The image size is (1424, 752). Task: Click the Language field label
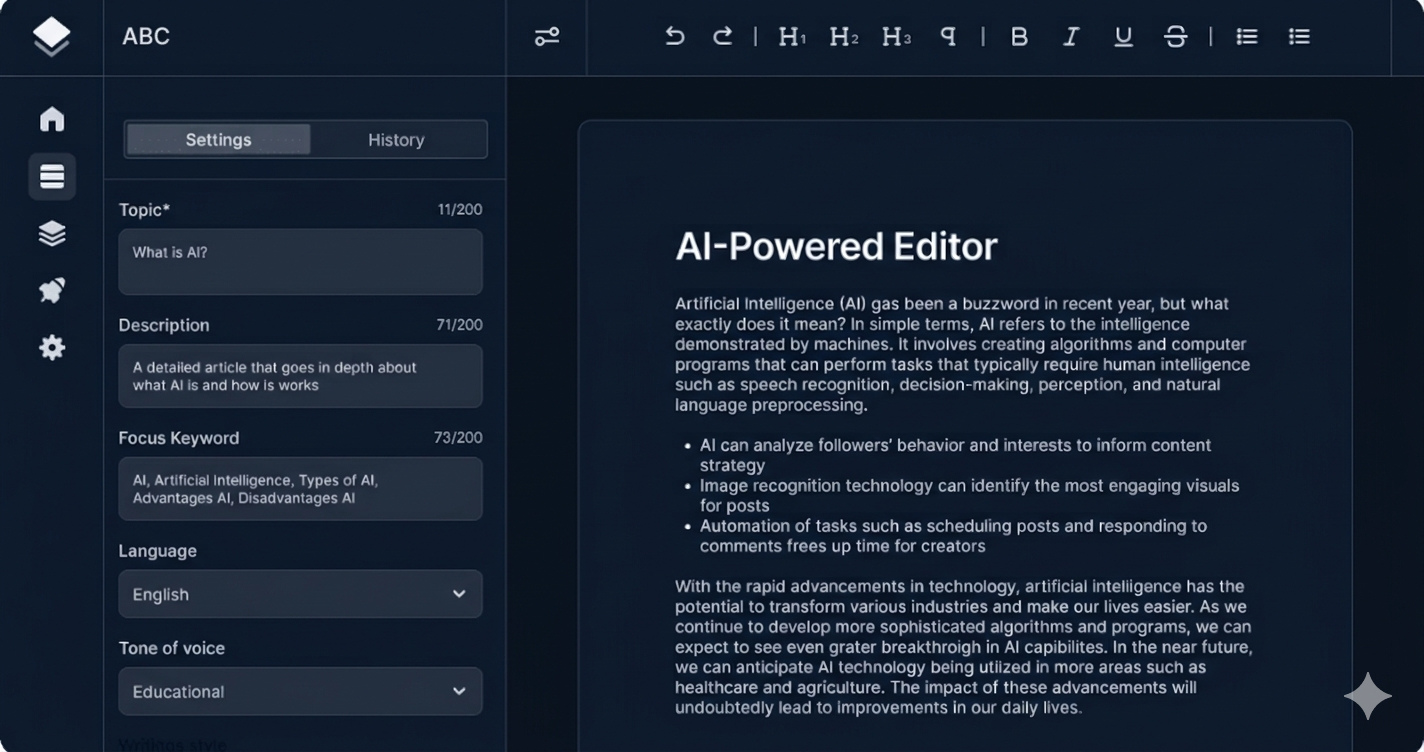157,551
